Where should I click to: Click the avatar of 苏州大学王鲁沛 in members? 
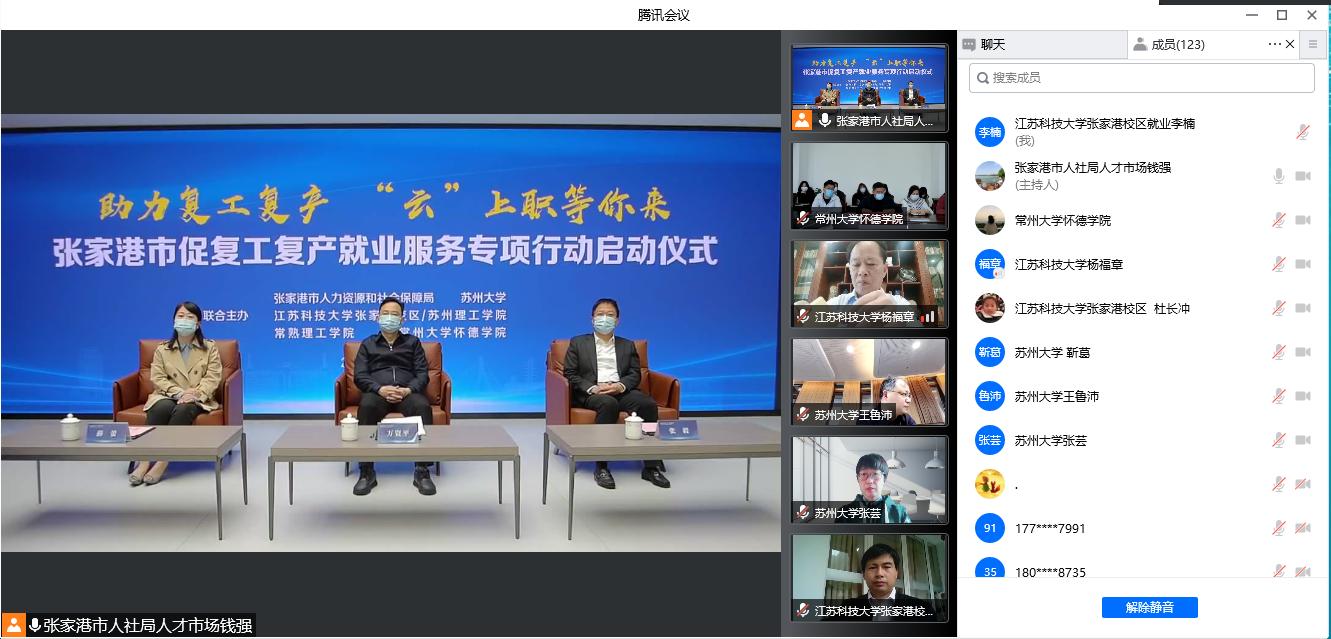(989, 396)
